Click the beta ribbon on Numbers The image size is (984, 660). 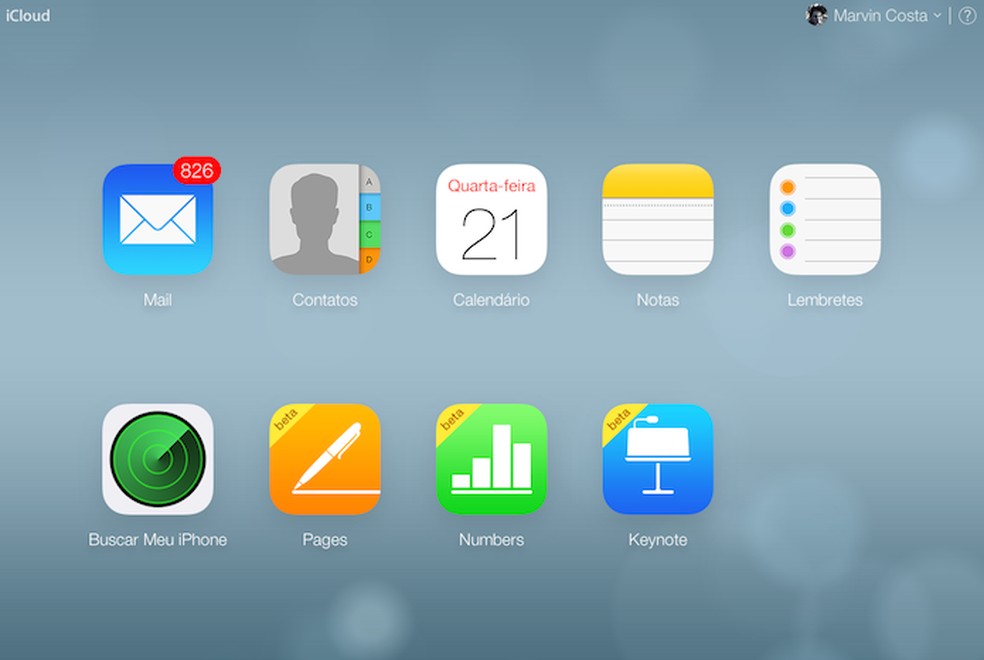click(x=451, y=420)
